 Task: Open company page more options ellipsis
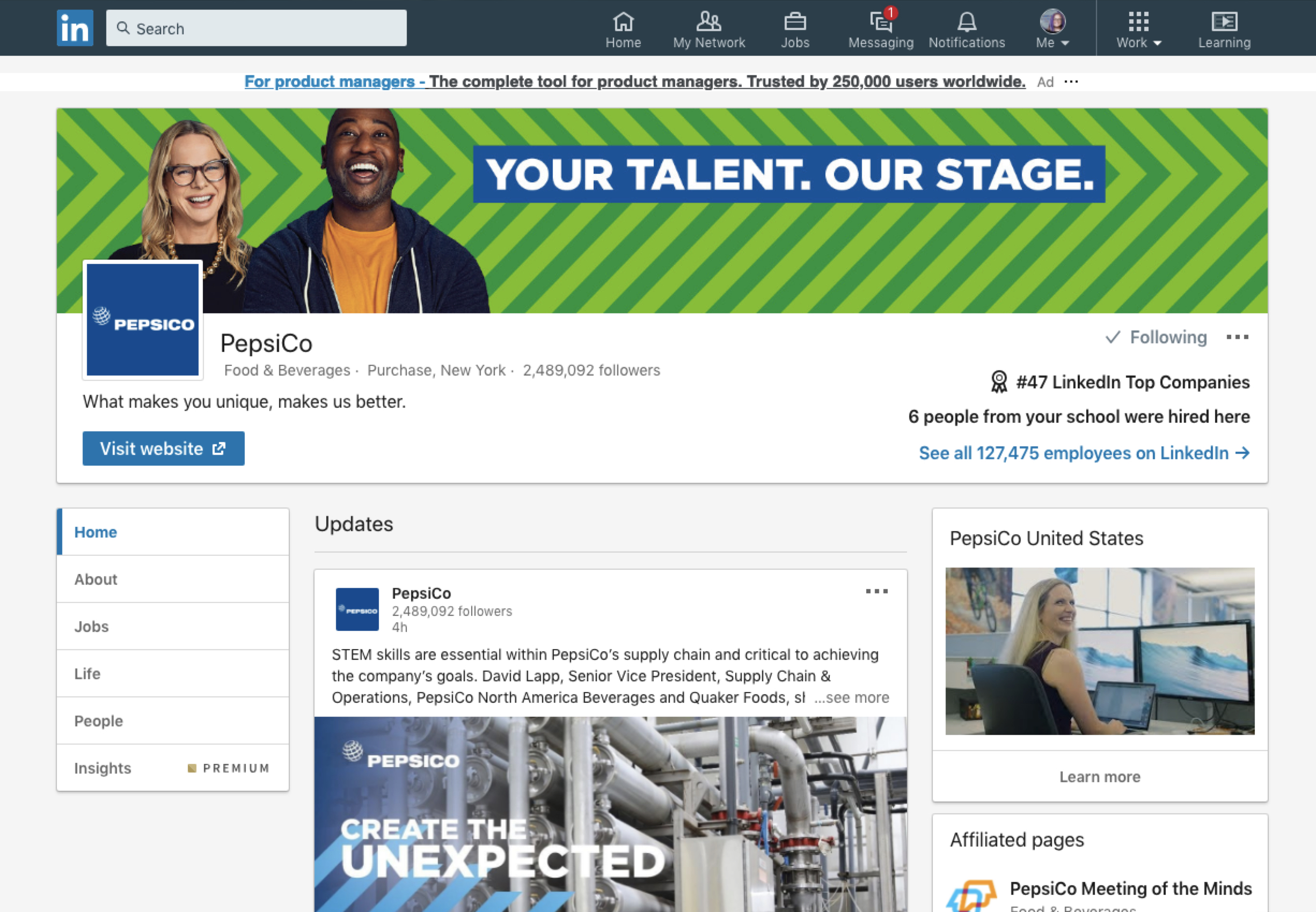[x=1237, y=337]
